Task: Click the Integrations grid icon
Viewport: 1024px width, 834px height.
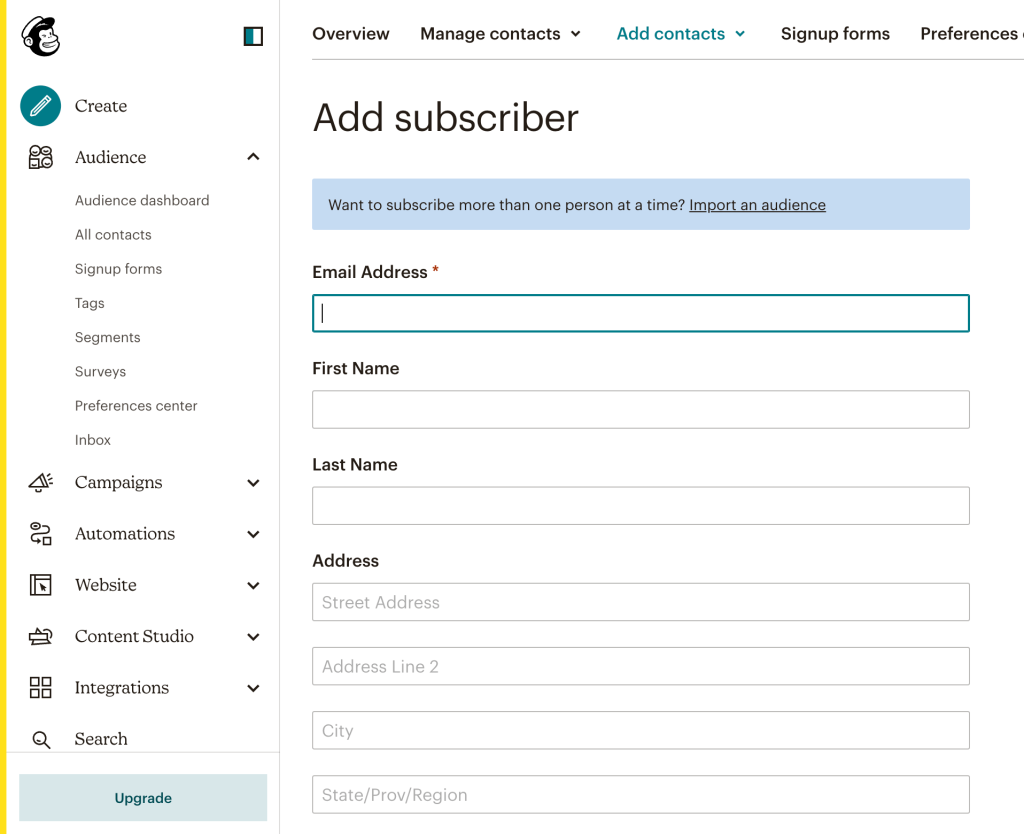Action: pyautogui.click(x=40, y=687)
